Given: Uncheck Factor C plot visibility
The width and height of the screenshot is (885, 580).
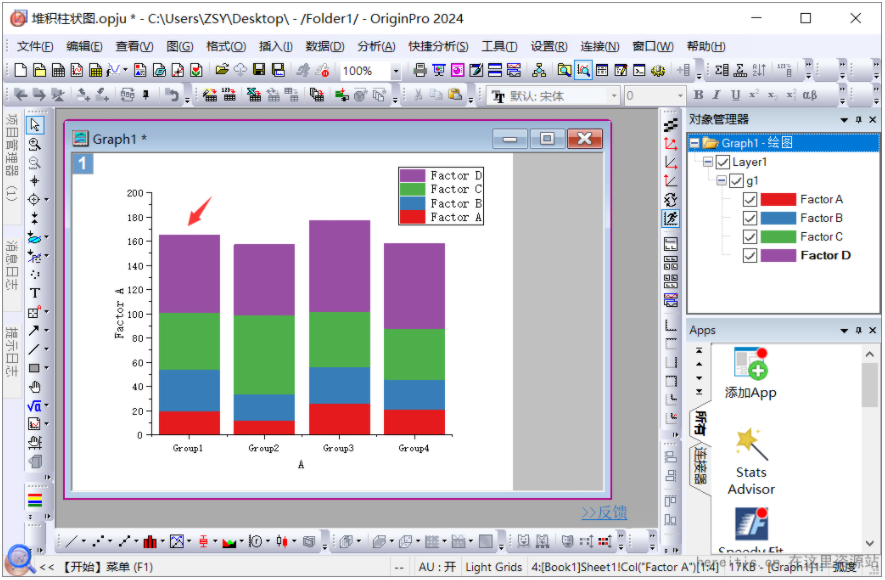Looking at the screenshot, I should (750, 237).
